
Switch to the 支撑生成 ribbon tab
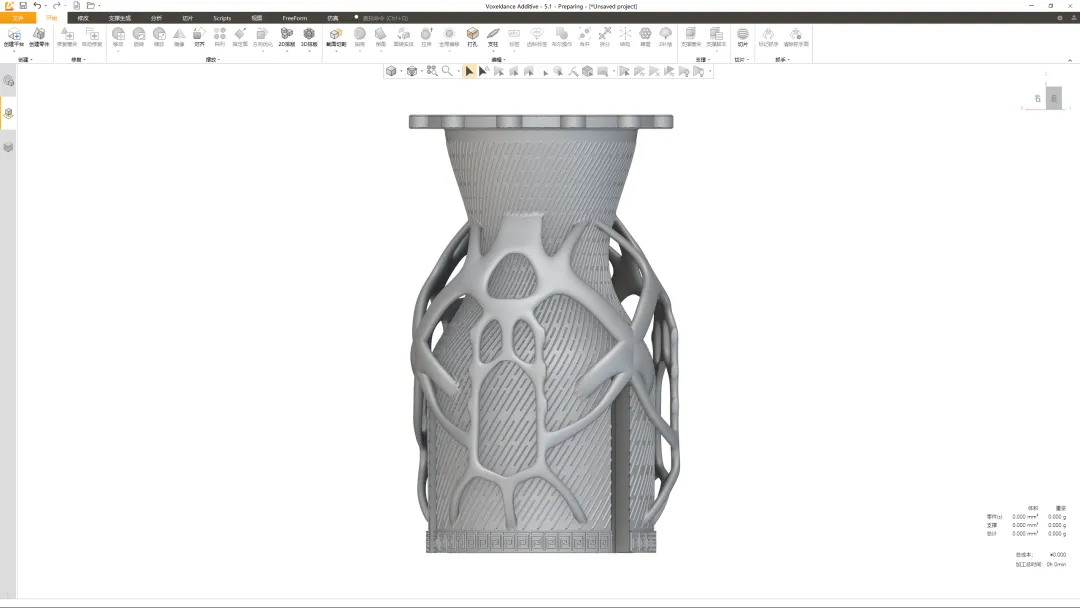(119, 18)
